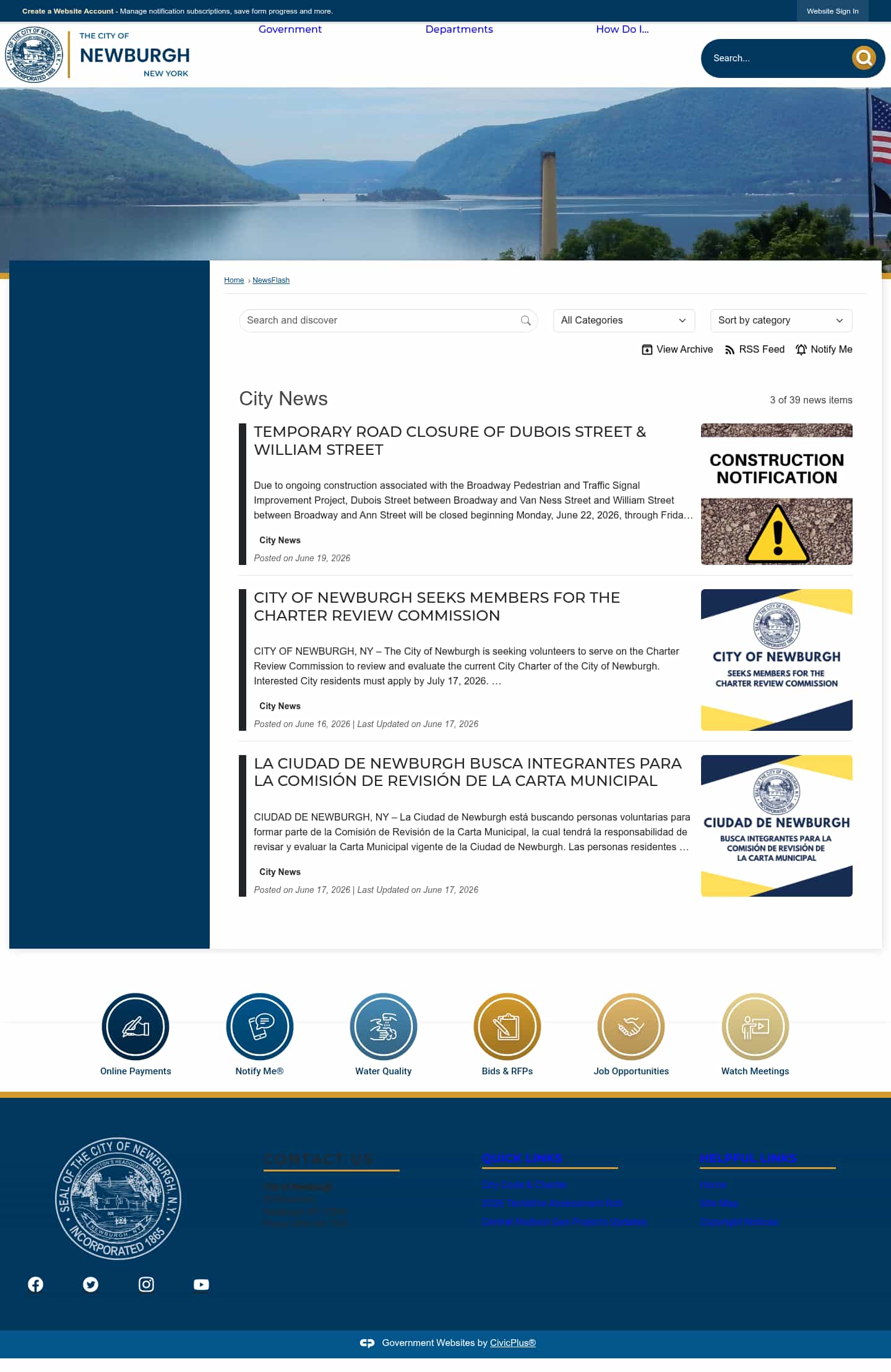Open the City of Newburgh Seeks Members thumbnail

click(777, 660)
